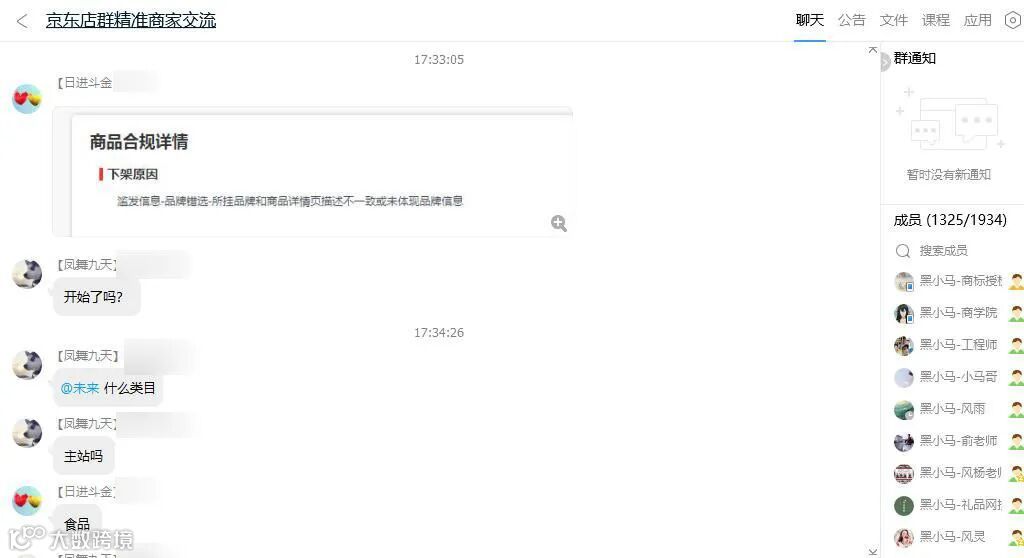
Task: Select member 黑小马-俞老师
Action: pos(957,442)
